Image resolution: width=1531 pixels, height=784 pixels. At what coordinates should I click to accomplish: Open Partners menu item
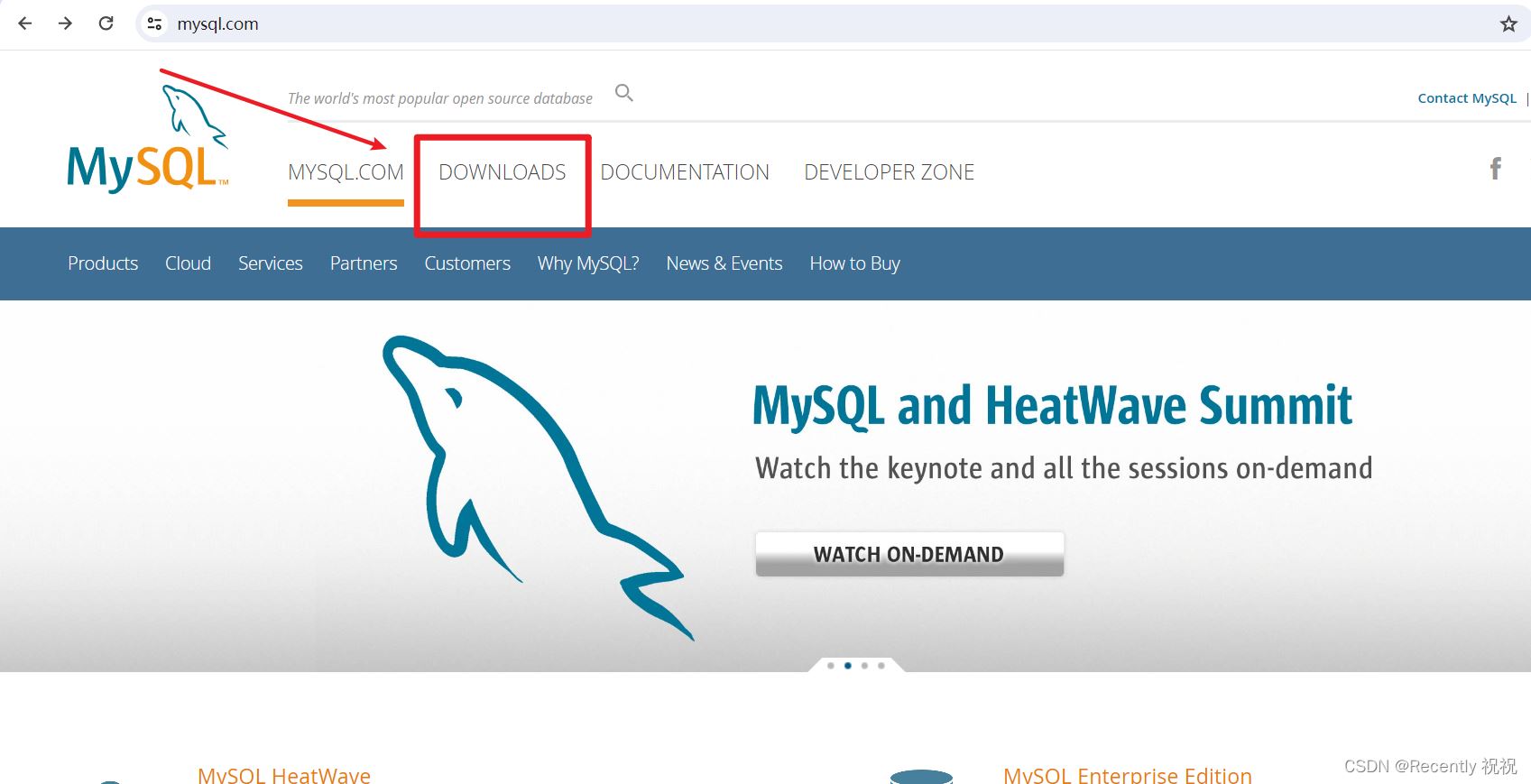coord(364,263)
